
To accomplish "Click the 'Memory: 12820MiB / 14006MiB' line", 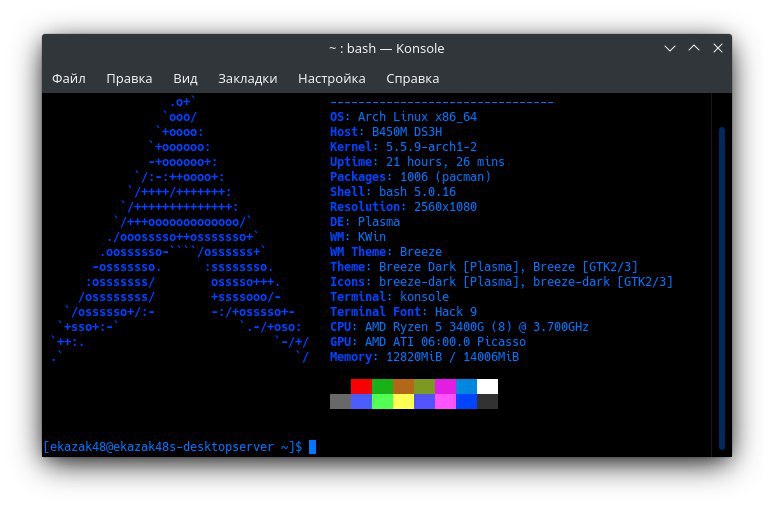I will click(x=425, y=356).
